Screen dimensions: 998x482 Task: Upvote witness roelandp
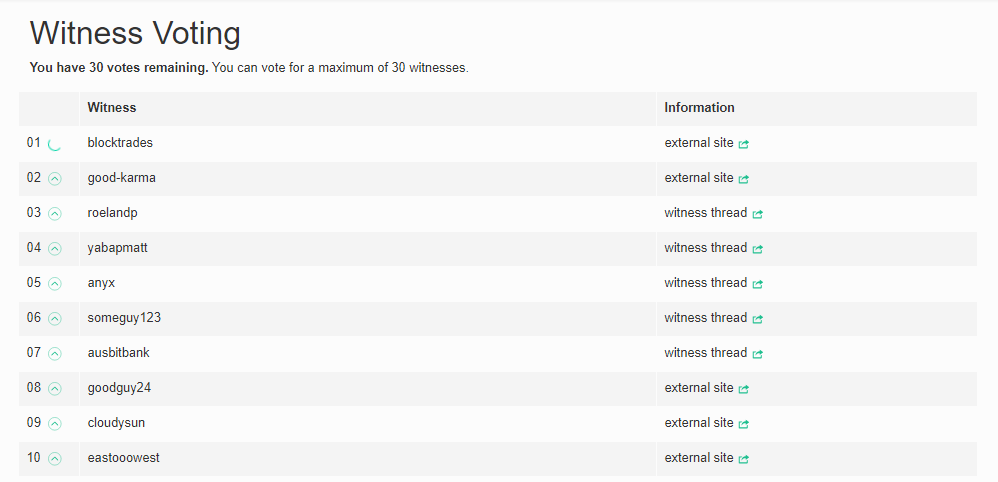(x=55, y=214)
